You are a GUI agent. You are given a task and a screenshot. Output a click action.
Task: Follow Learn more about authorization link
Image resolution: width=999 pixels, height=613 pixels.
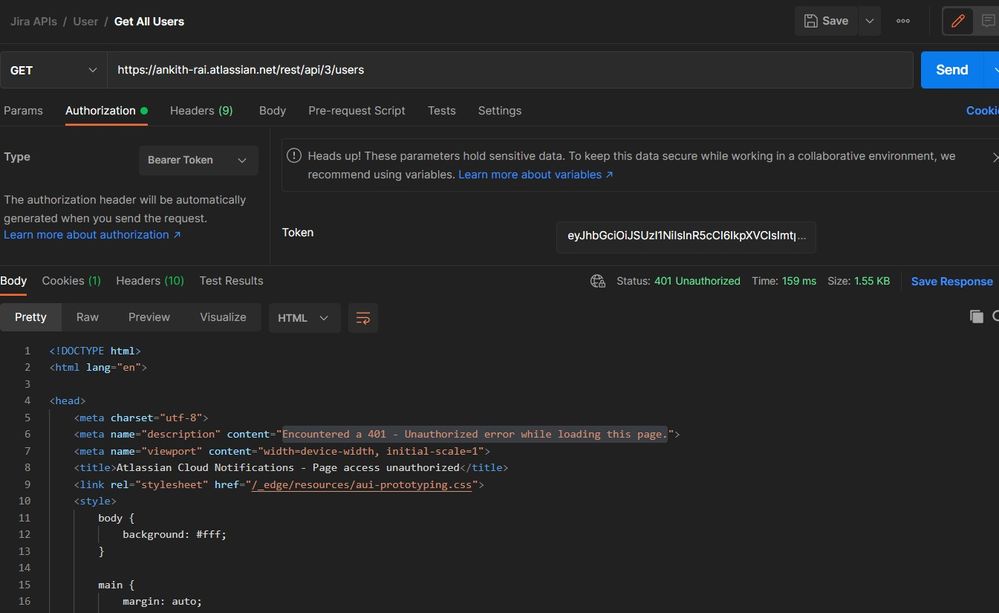92,235
